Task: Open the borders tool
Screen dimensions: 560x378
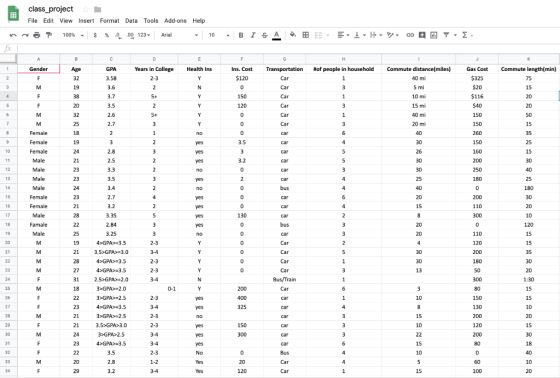Action: 306,35
